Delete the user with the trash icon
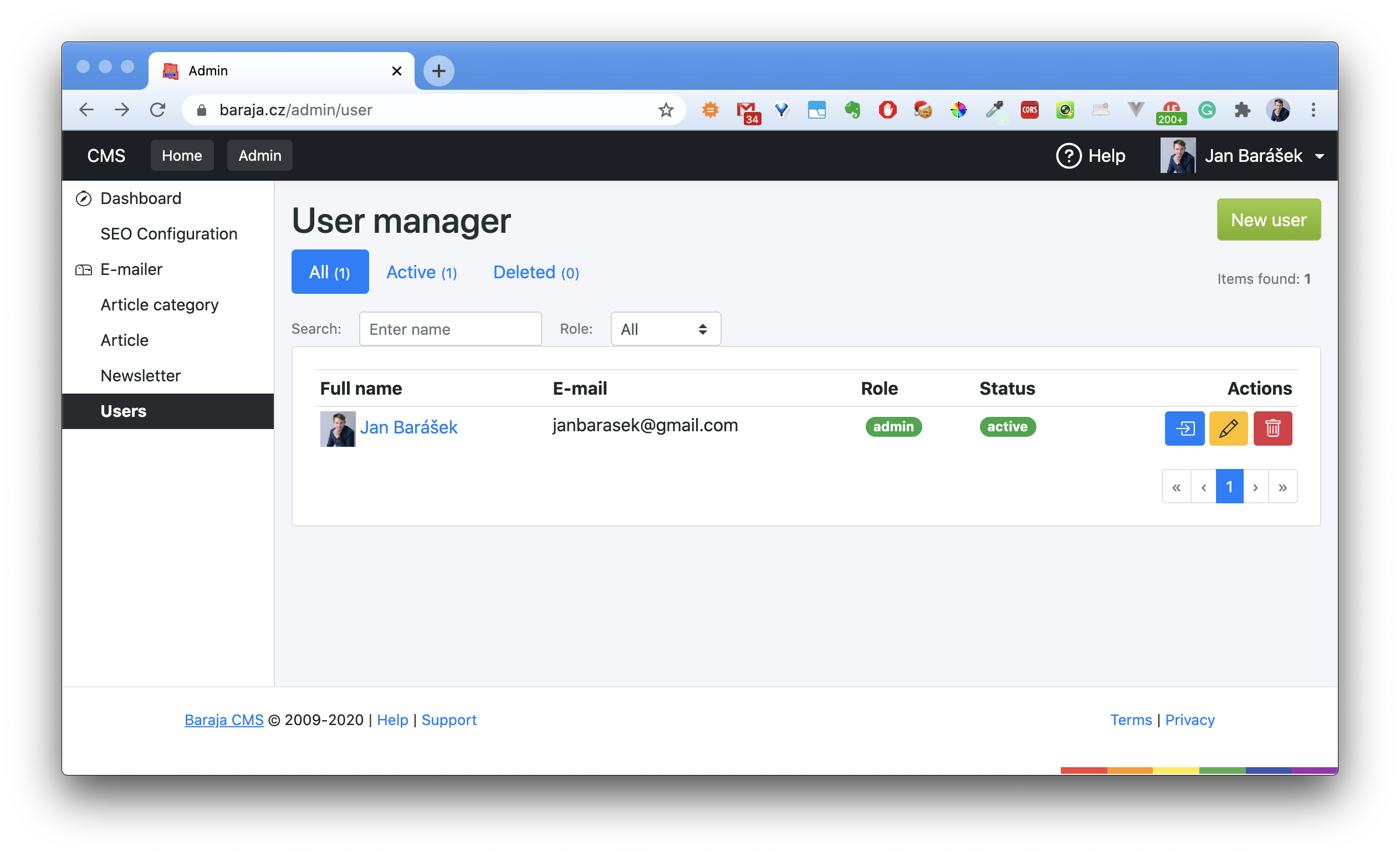 pyautogui.click(x=1273, y=428)
